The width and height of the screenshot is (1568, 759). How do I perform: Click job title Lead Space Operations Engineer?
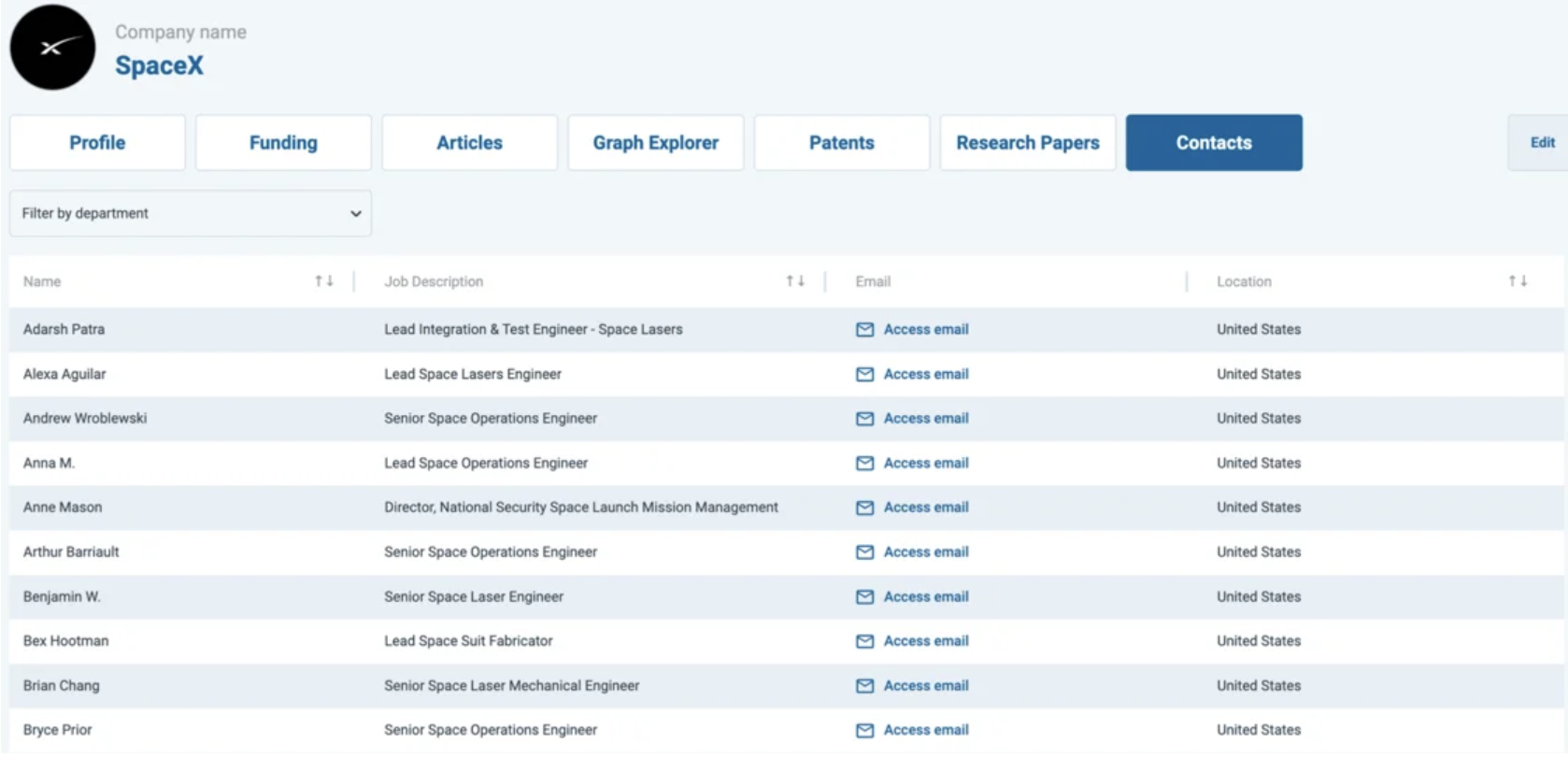[x=486, y=464]
